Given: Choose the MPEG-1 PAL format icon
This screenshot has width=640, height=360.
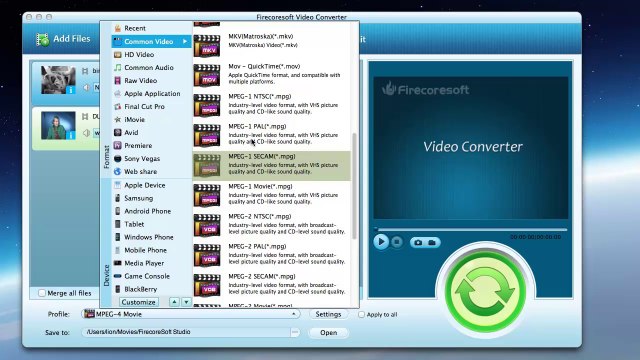Looking at the screenshot, I should coord(207,136).
